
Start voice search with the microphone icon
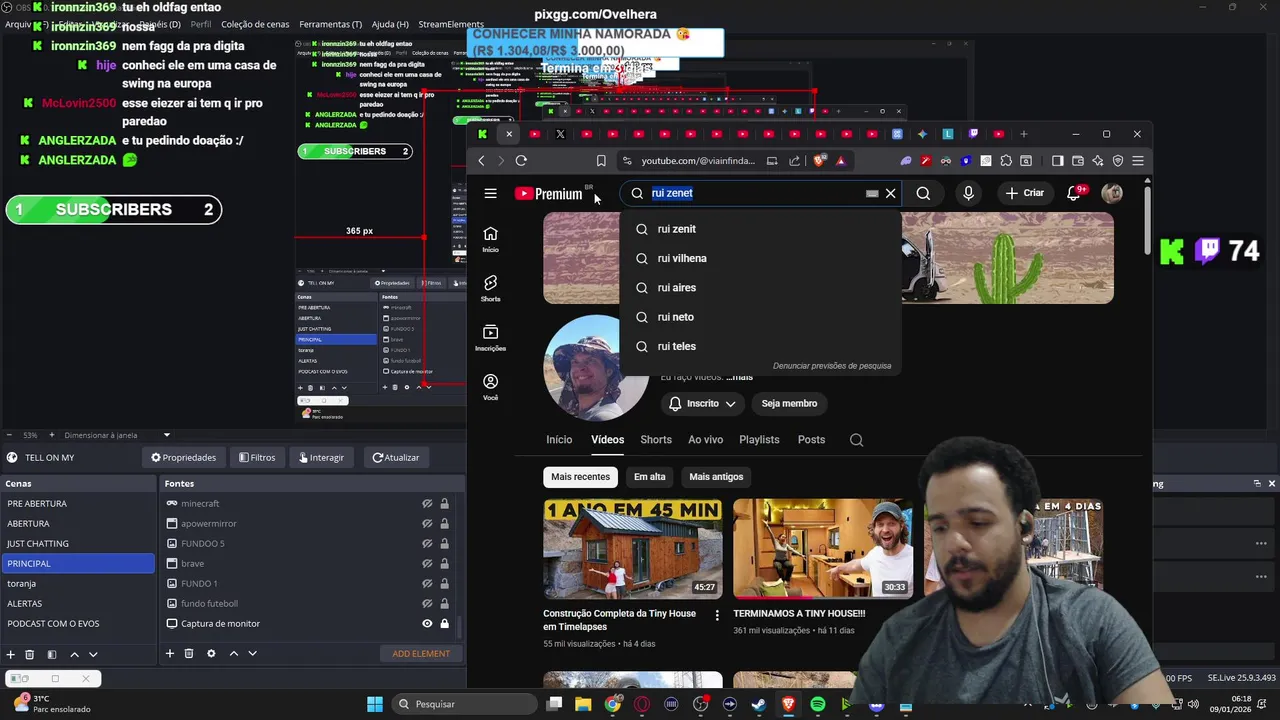tap(968, 193)
